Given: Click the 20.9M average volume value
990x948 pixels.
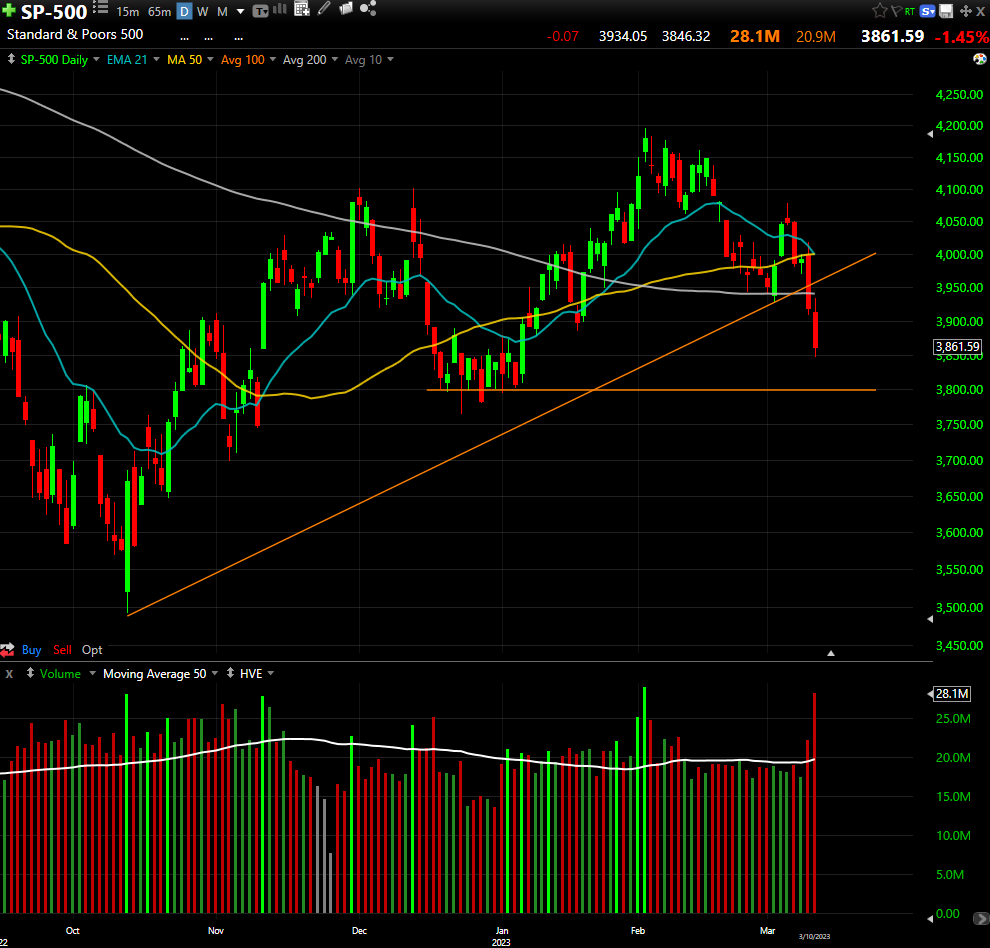Looking at the screenshot, I should (x=816, y=37).
